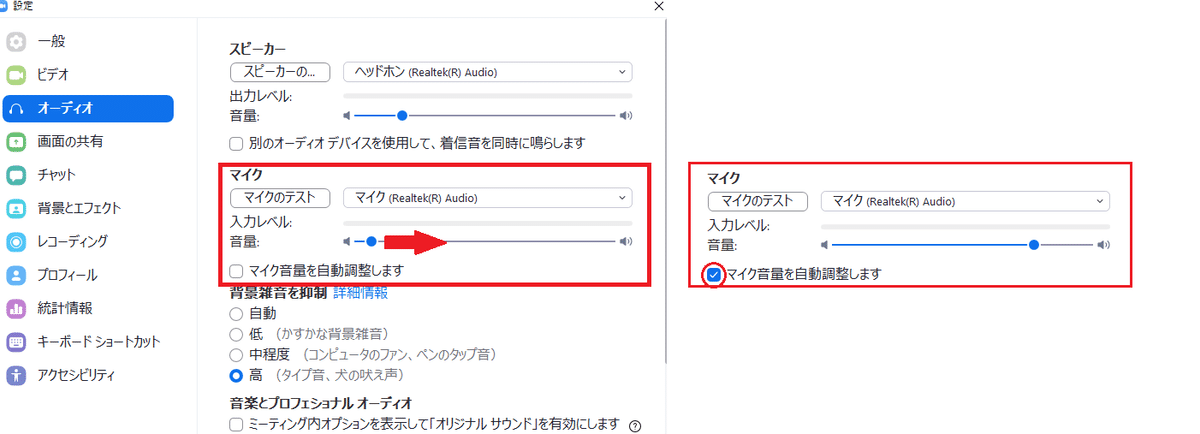Click the Audio (オーディオ) headphone icon
Image resolution: width=1200 pixels, height=434 pixels.
[16, 108]
